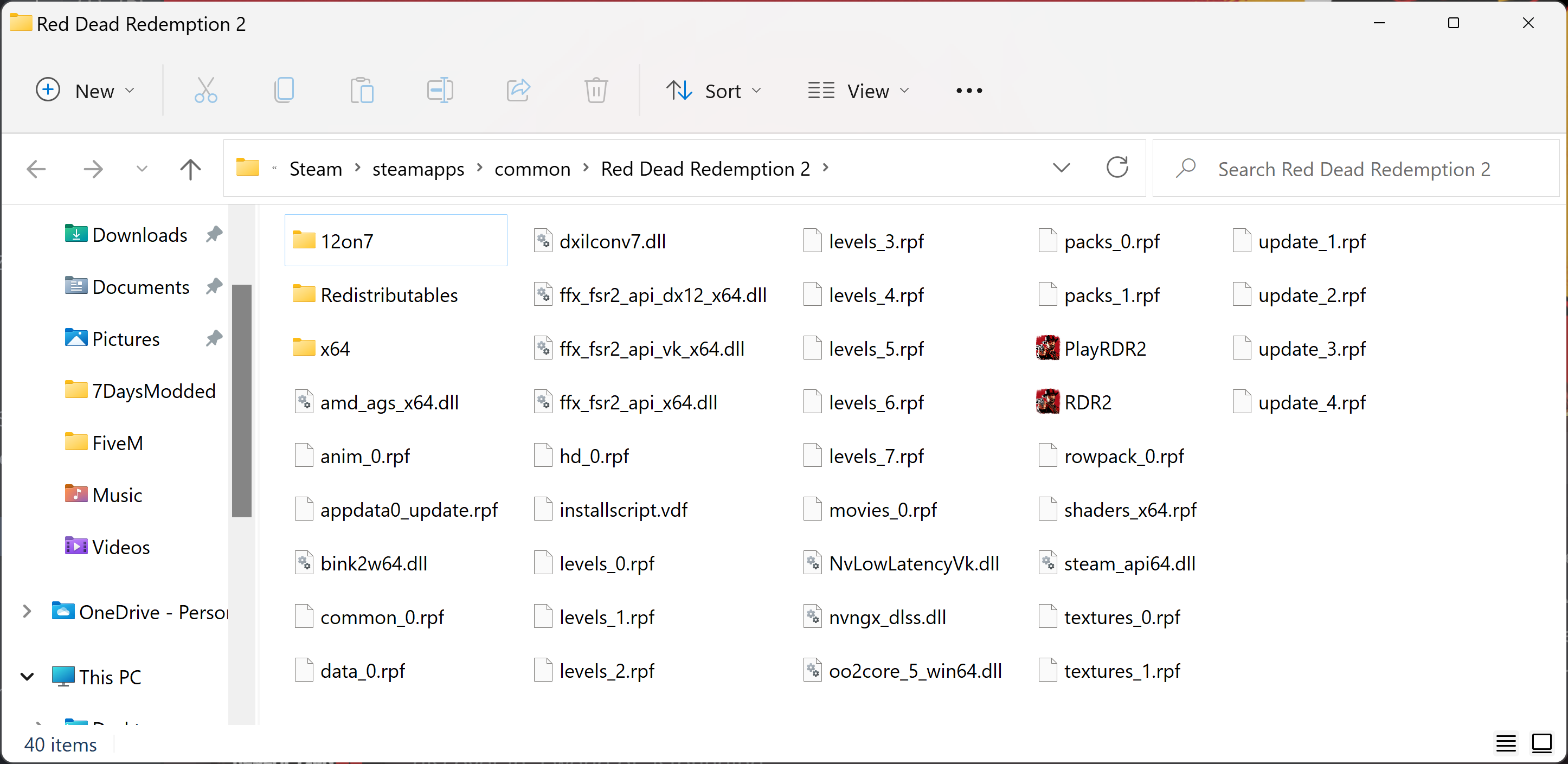Unpin Downloads using its pin icon
This screenshot has height=764, width=1568.
click(x=214, y=234)
